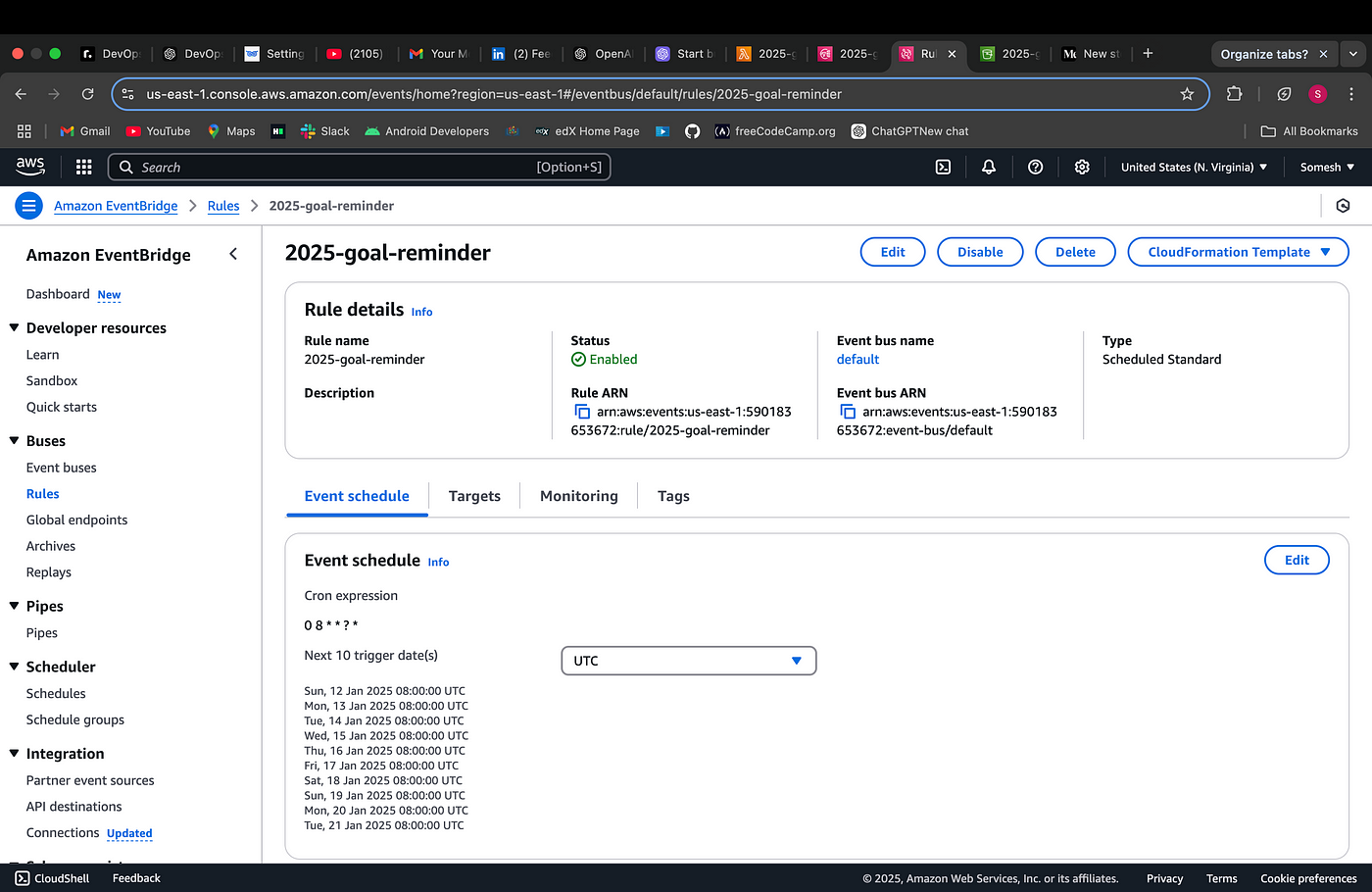Open the Slack bookmark
Viewport: 1372px width, 892px height.
(324, 131)
